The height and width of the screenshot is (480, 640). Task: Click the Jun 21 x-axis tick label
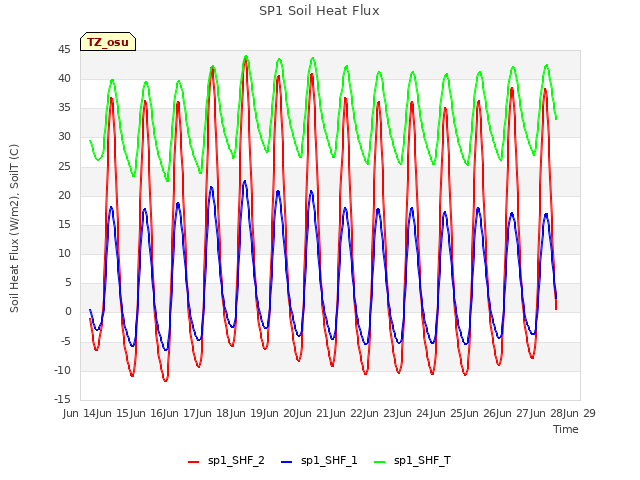pyautogui.click(x=314, y=413)
